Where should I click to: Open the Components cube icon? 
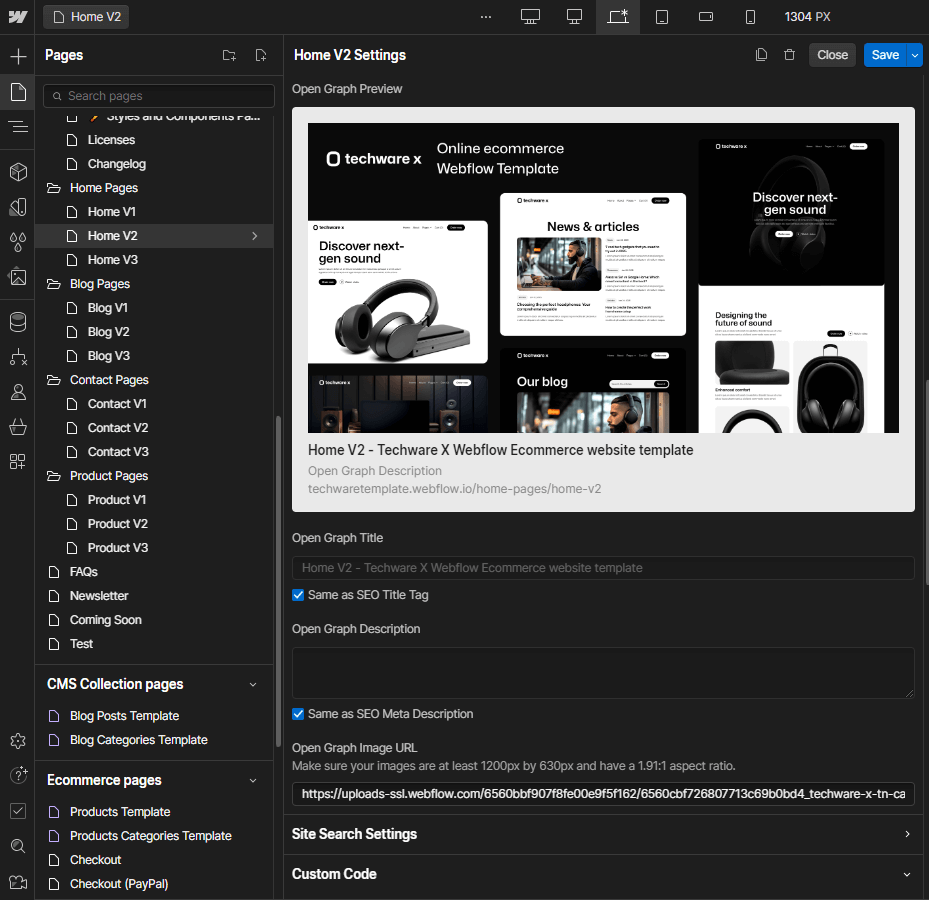[17, 172]
